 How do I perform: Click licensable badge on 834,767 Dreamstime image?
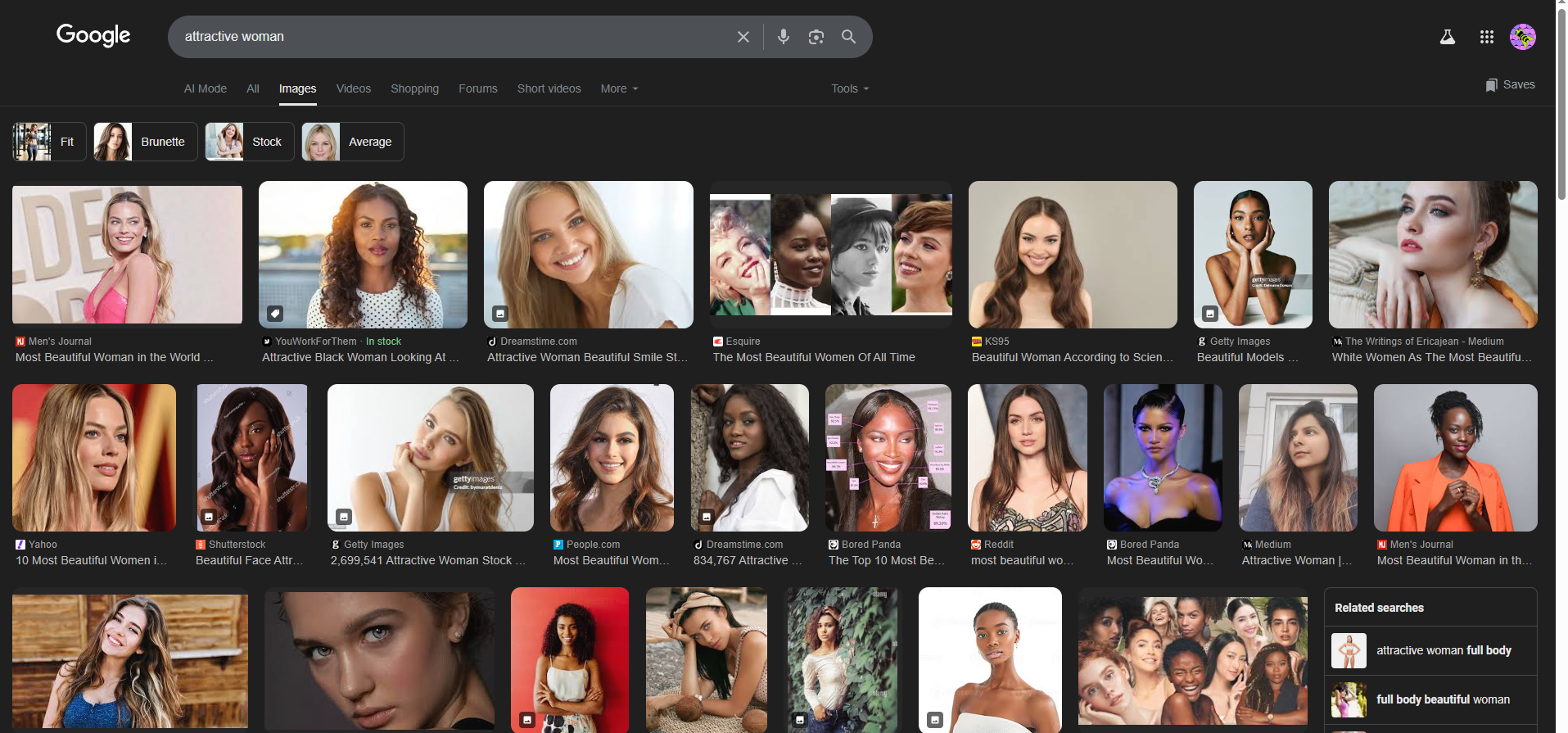coord(707,517)
